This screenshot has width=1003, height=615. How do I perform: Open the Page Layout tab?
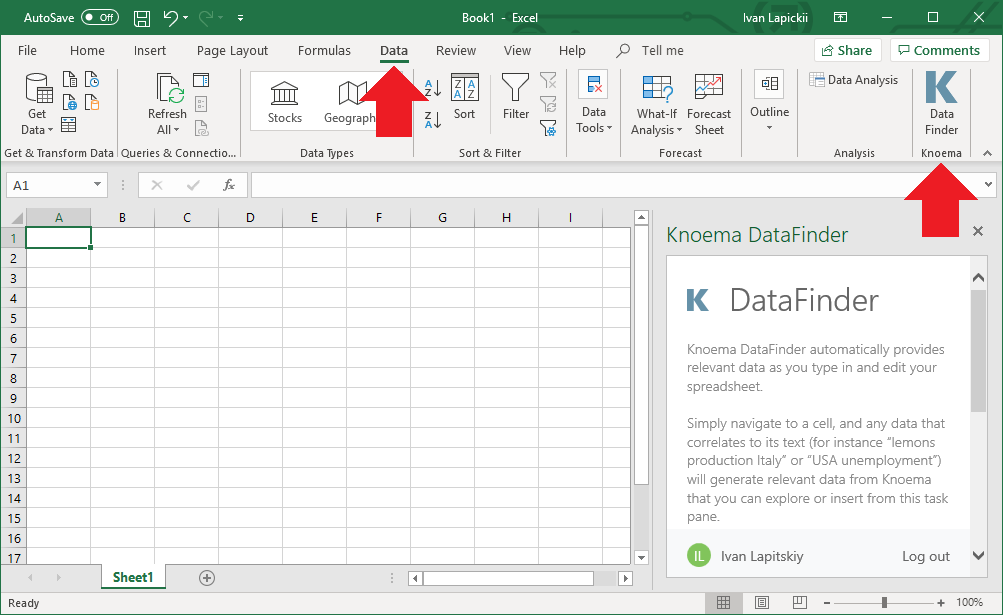pos(232,51)
